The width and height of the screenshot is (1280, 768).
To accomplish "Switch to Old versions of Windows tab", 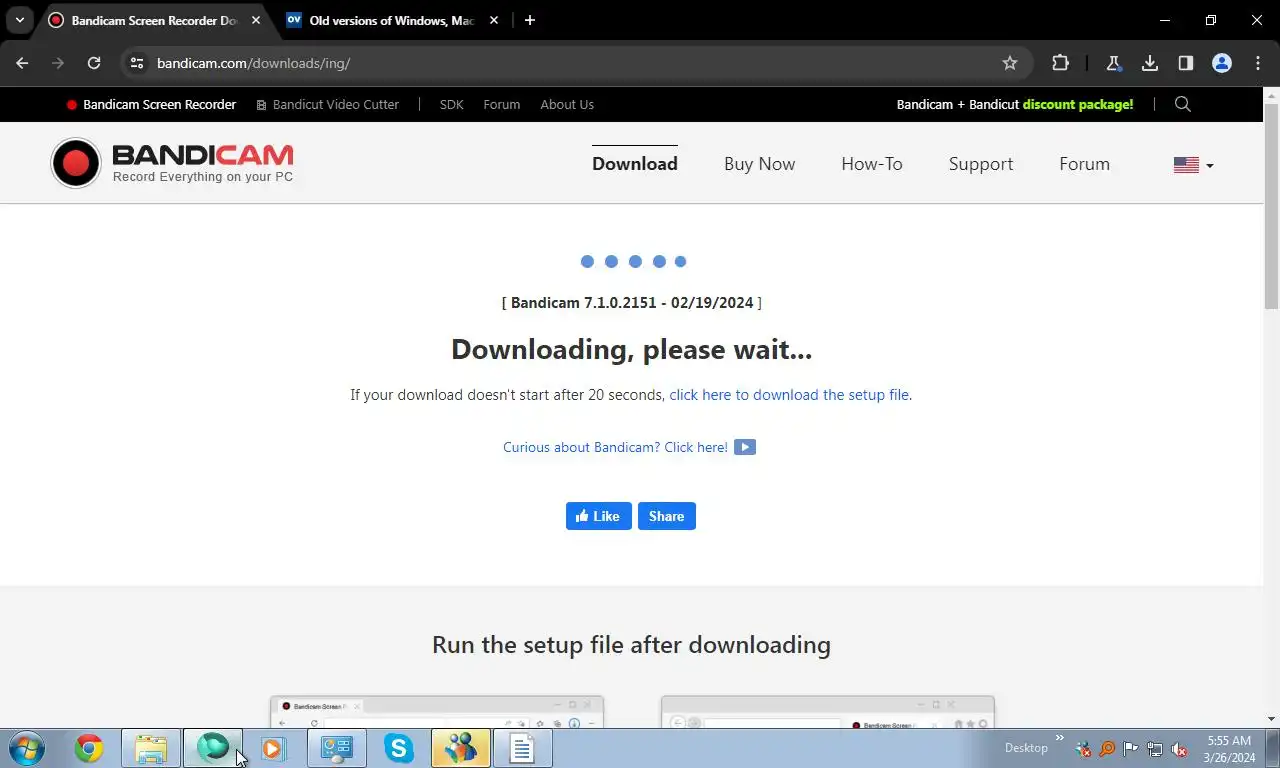I will click(x=392, y=20).
